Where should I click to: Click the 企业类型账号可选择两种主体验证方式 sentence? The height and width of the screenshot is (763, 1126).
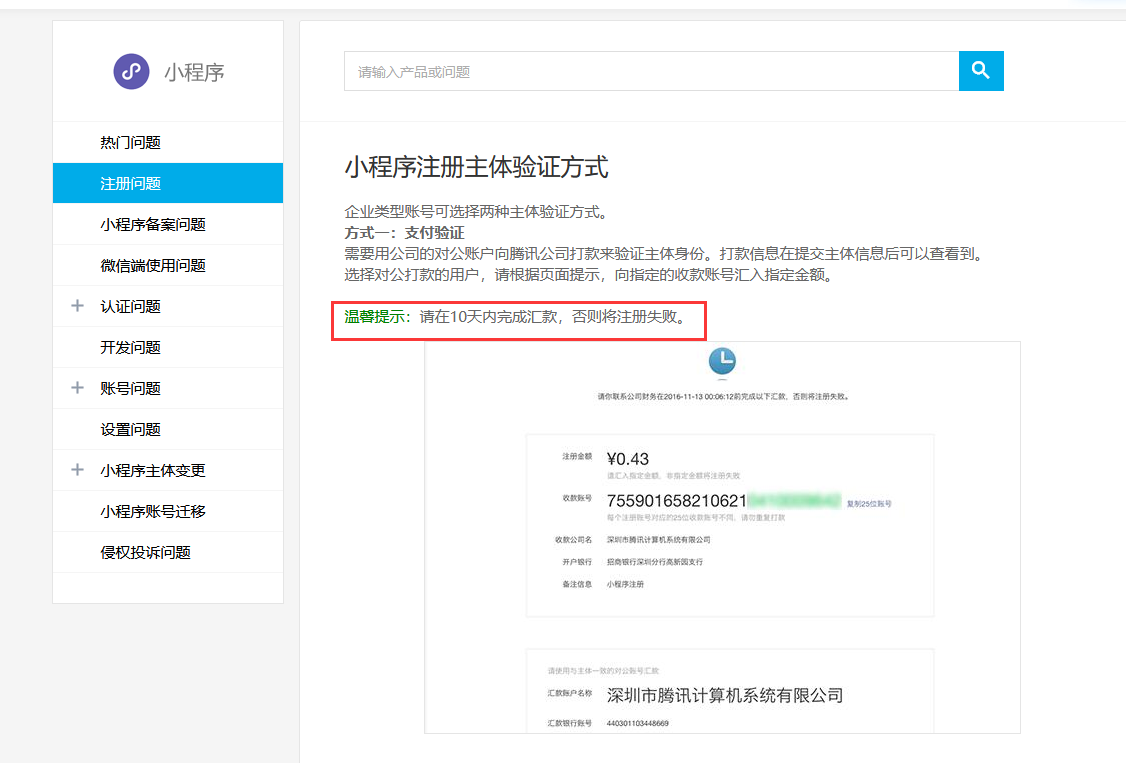[x=478, y=212]
